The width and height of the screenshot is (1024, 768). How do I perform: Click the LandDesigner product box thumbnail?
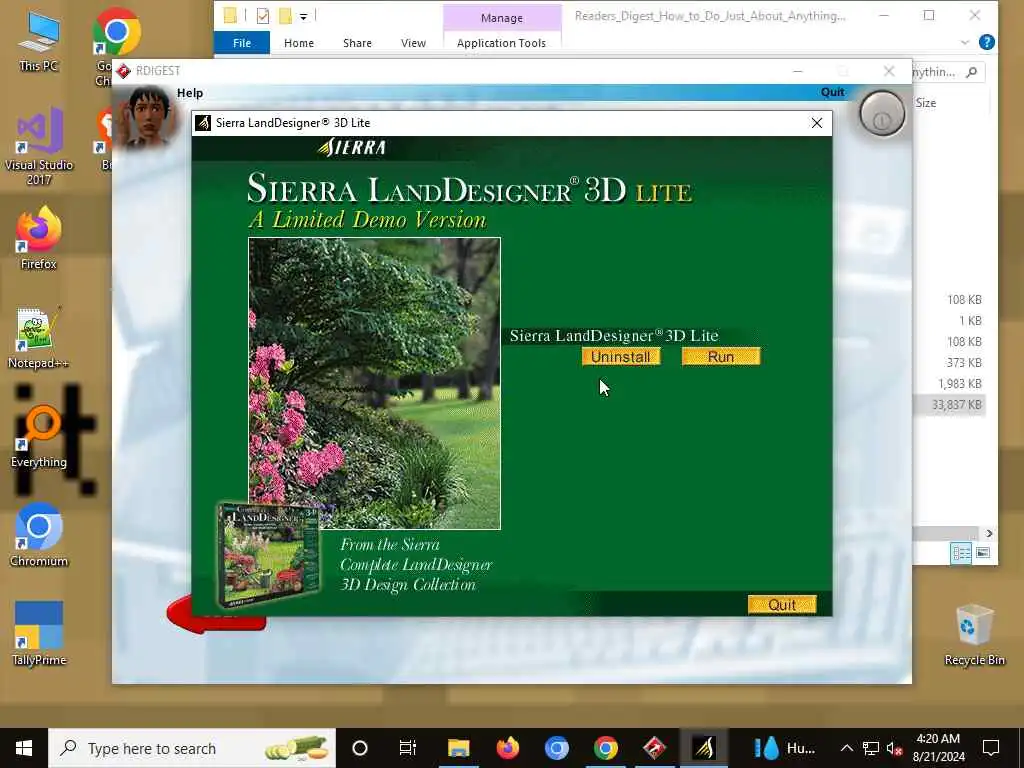tap(268, 555)
